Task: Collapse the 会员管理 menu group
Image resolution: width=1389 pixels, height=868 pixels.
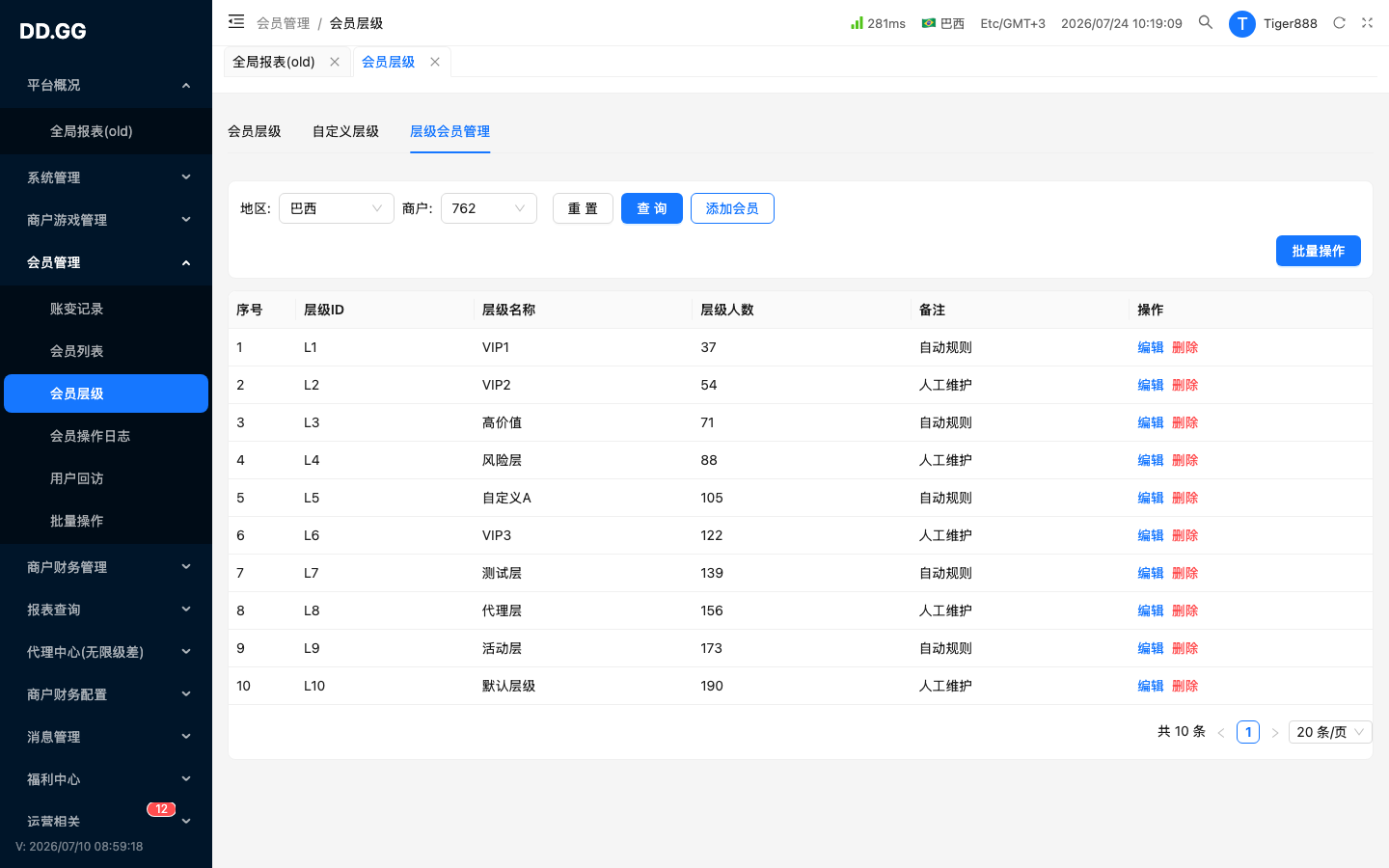Action: click(x=106, y=262)
